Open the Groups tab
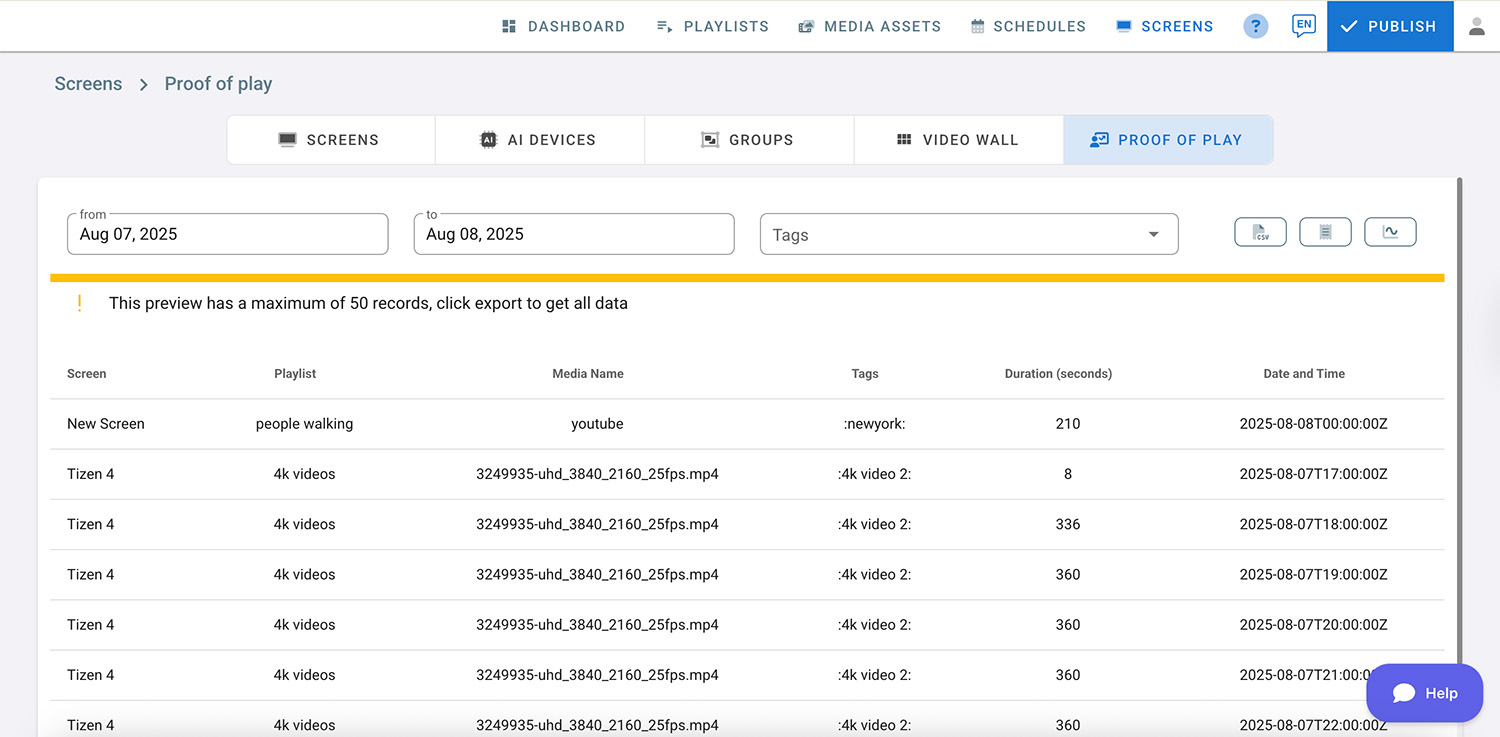 click(x=748, y=140)
